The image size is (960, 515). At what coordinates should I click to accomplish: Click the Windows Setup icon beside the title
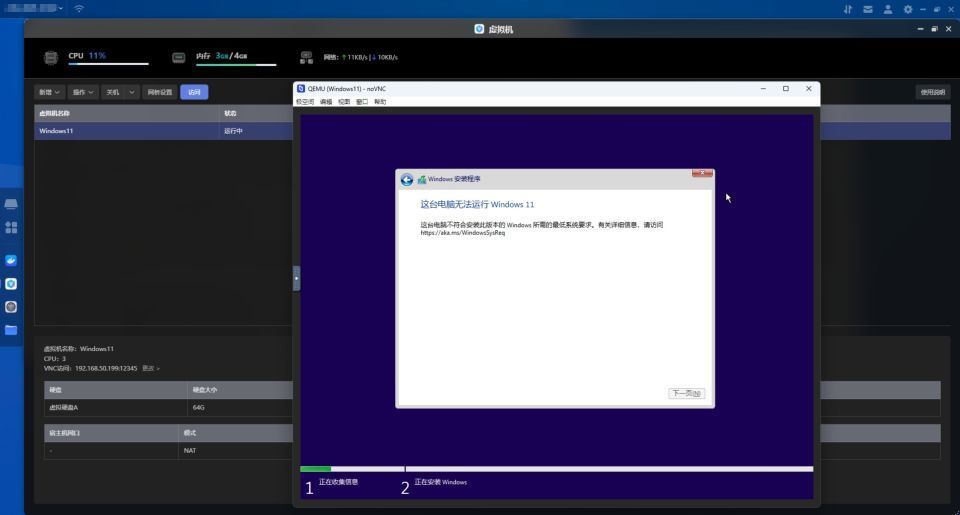tap(422, 179)
